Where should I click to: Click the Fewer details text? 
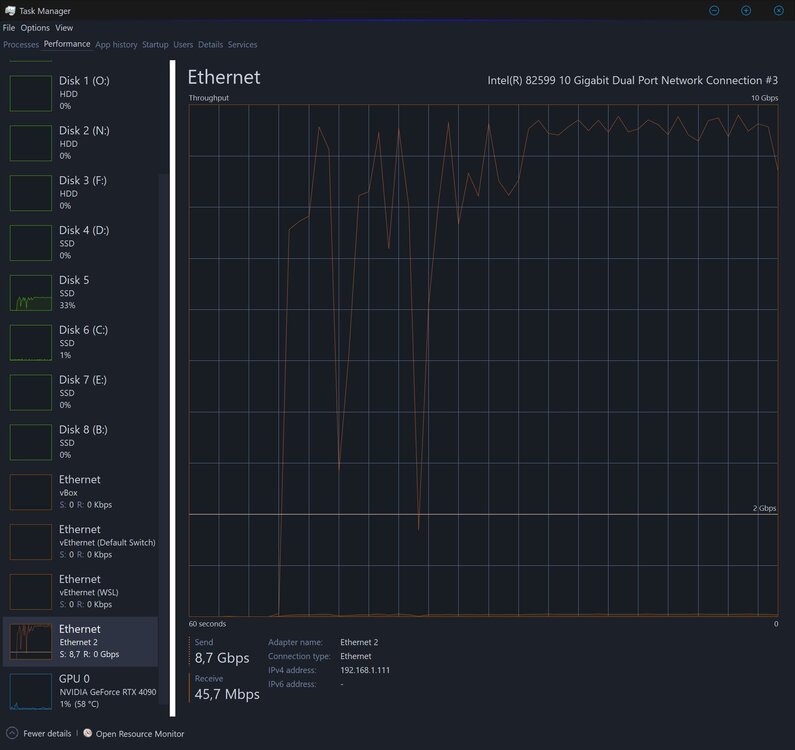pos(47,733)
